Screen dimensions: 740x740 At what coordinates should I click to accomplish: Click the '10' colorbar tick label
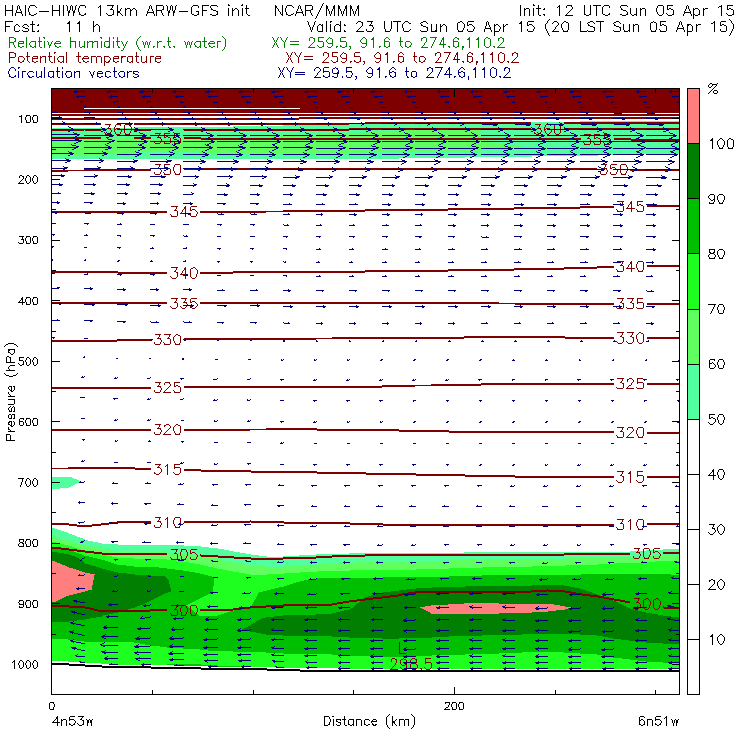pyautogui.click(x=716, y=639)
